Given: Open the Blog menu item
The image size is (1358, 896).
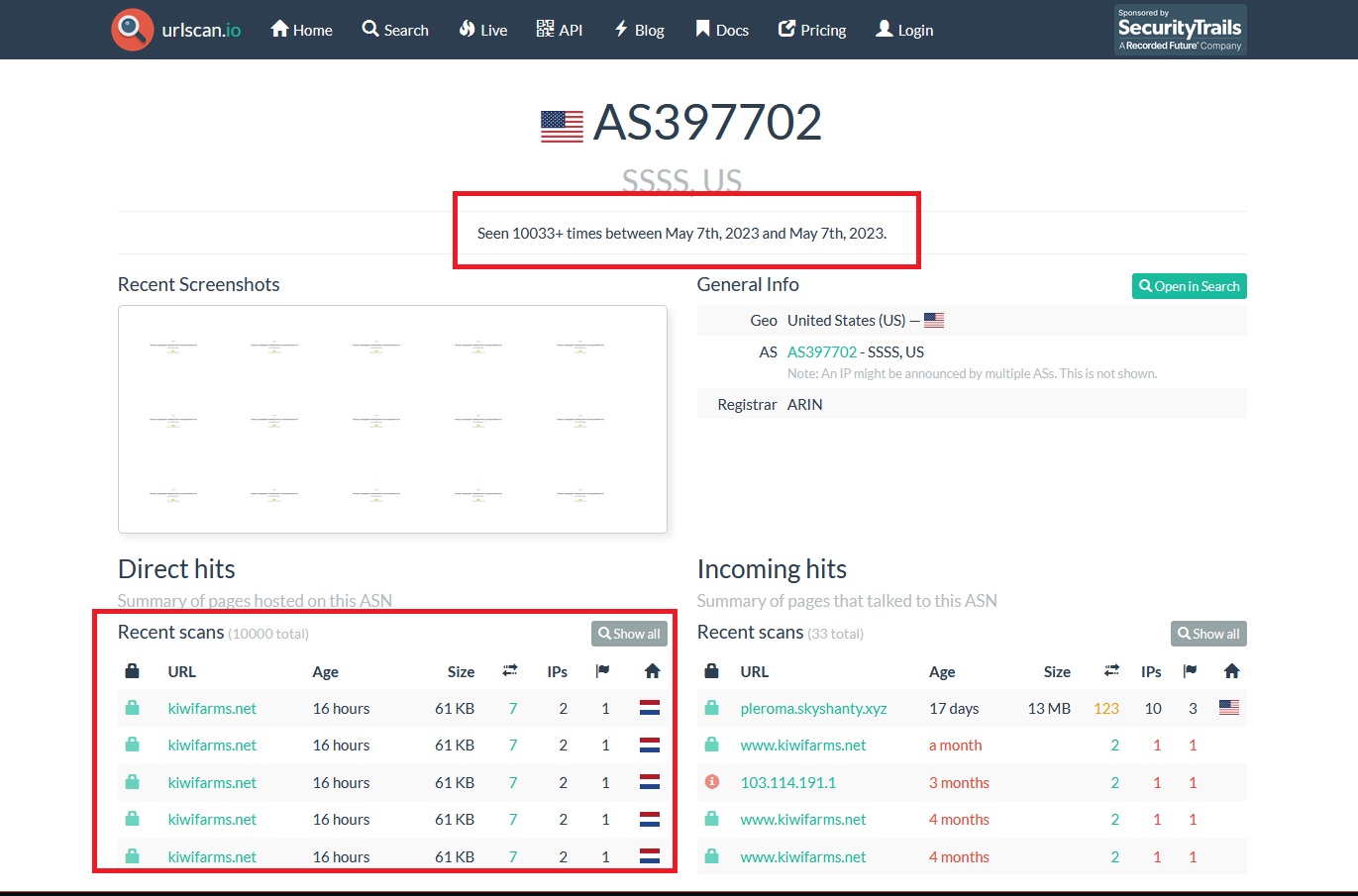Looking at the screenshot, I should coord(639,30).
